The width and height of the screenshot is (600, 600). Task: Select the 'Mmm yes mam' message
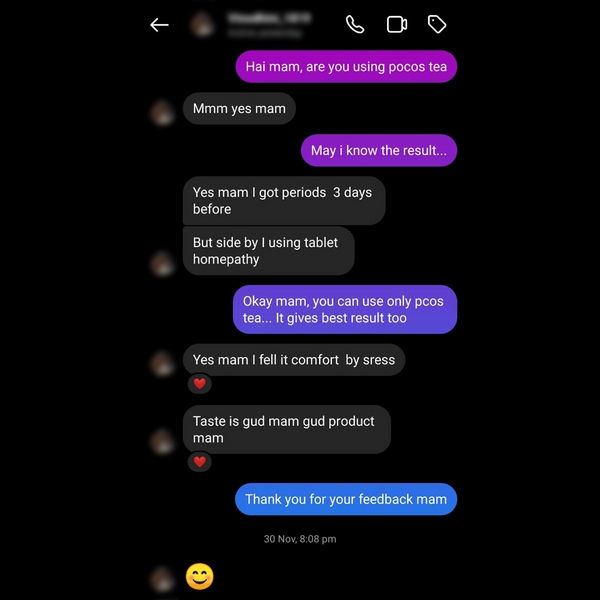coord(239,109)
